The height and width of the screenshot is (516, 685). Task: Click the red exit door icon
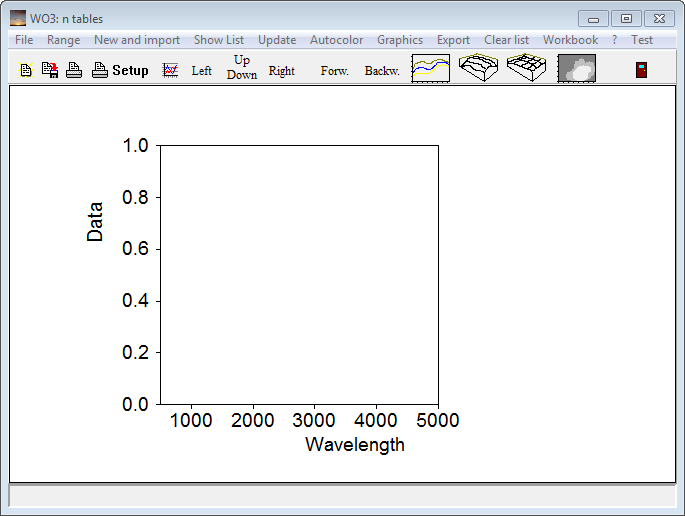641,70
